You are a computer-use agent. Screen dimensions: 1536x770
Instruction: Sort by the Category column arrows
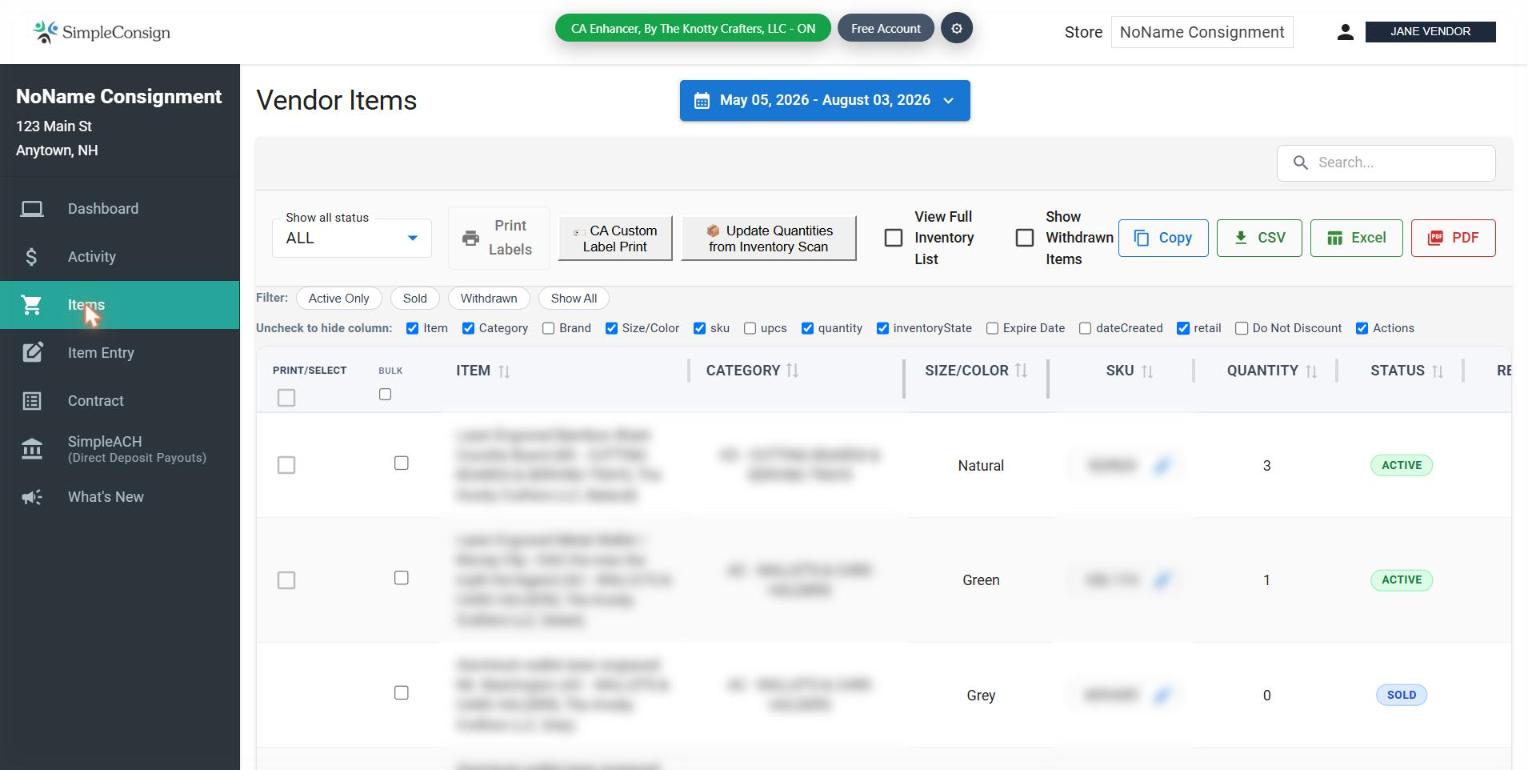click(792, 371)
